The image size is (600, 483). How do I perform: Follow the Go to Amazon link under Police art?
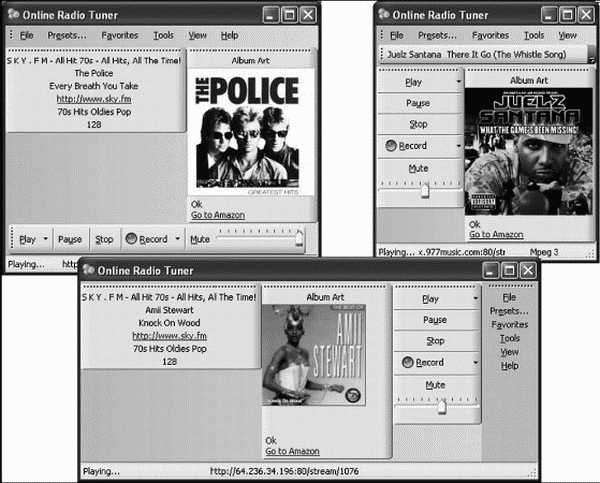tap(218, 215)
